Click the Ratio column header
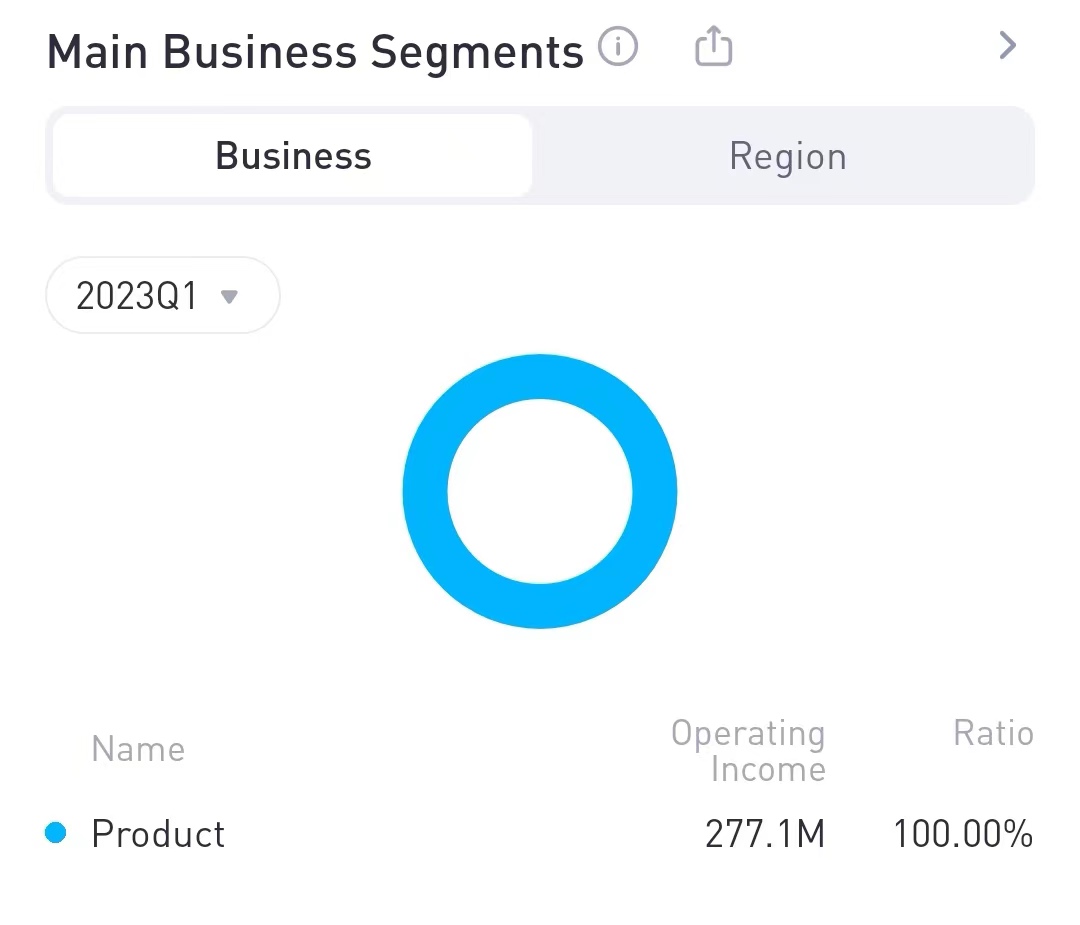Image resolution: width=1080 pixels, height=925 pixels. tap(992, 733)
